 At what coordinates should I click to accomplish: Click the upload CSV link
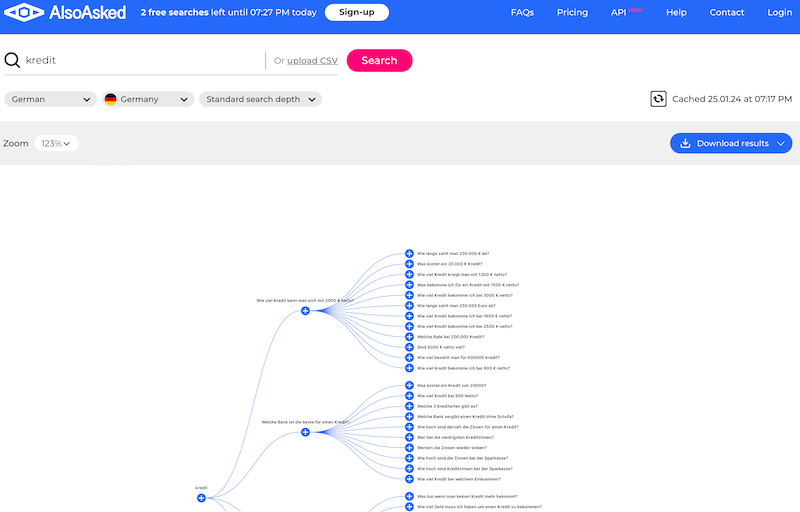(x=312, y=61)
